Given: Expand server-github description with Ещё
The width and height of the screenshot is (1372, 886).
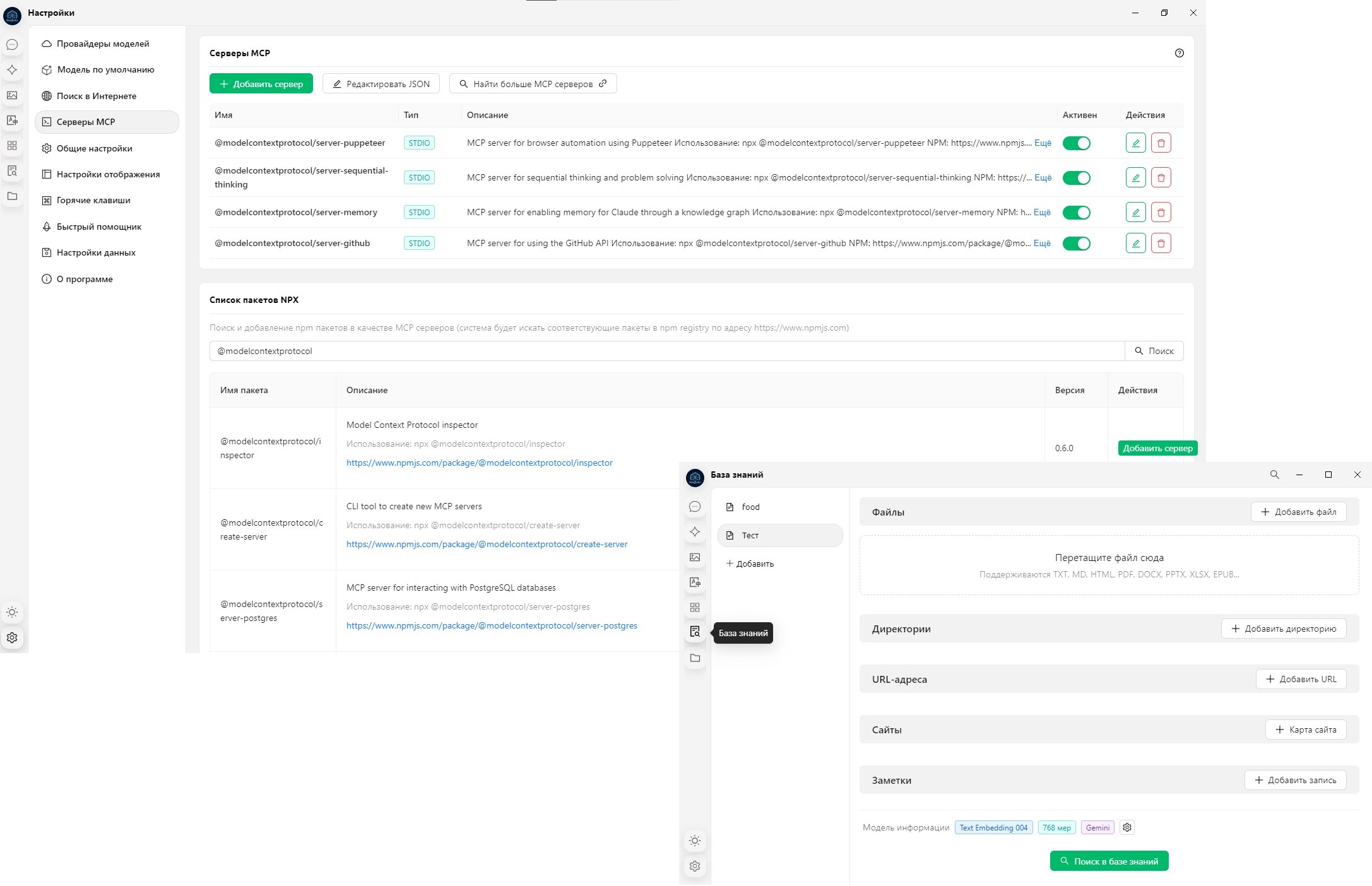Looking at the screenshot, I should click(1042, 244).
